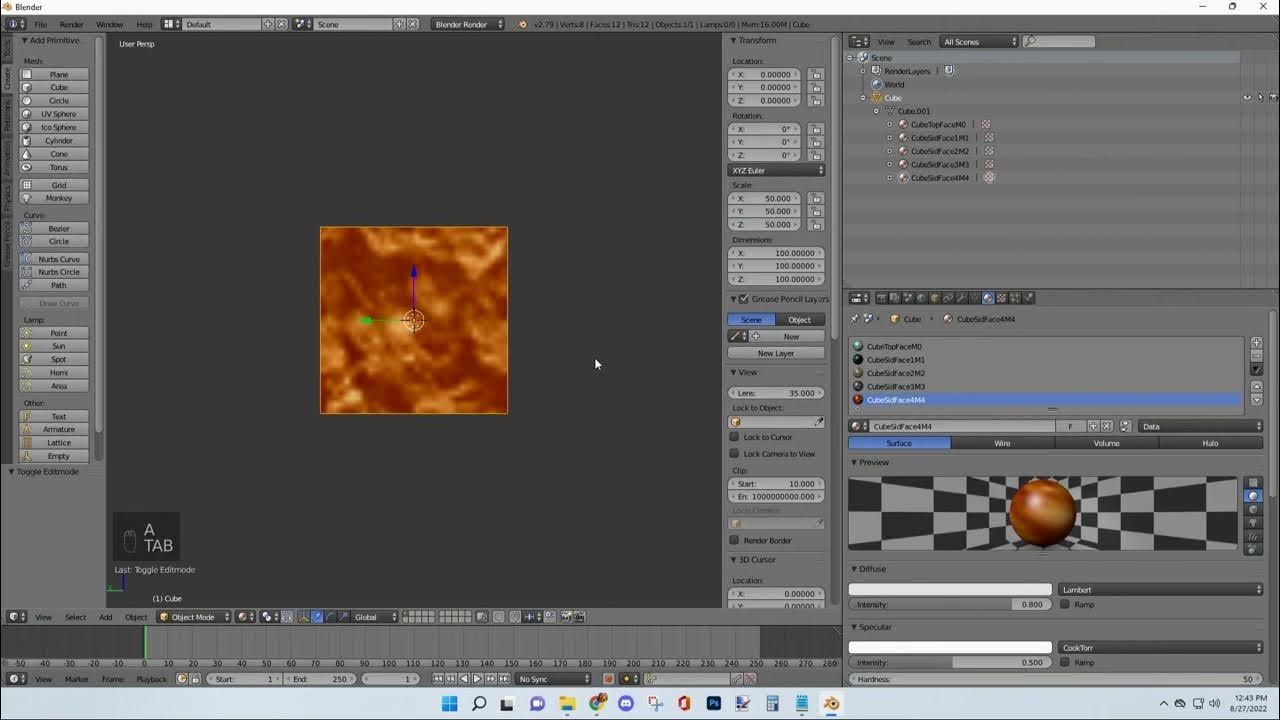The height and width of the screenshot is (720, 1280).
Task: Click the New Layer button
Action: [776, 353]
